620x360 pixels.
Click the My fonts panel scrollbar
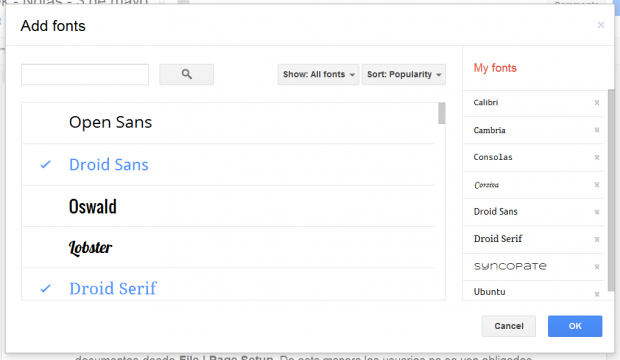tap(611, 190)
